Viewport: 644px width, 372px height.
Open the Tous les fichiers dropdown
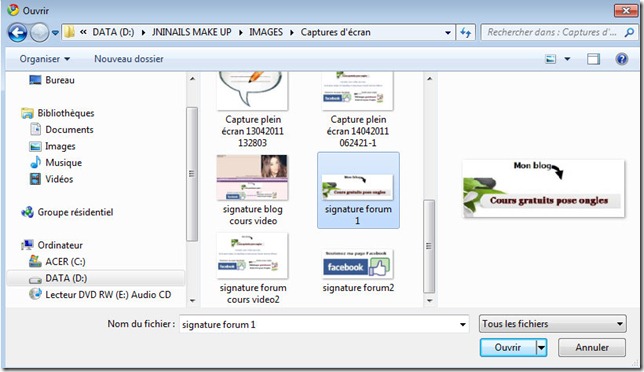point(552,324)
